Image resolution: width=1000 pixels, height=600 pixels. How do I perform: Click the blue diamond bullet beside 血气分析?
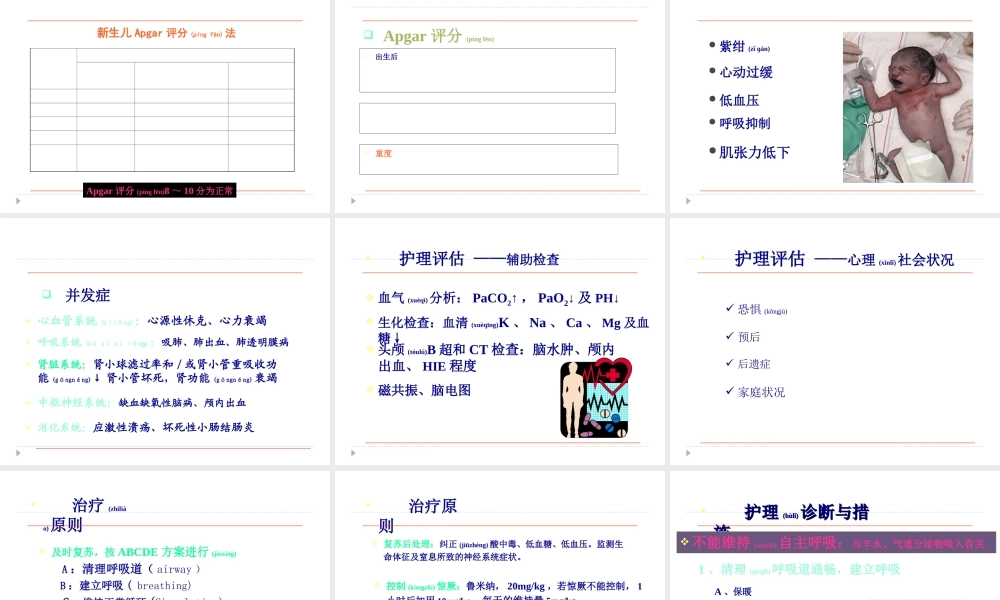click(x=368, y=297)
